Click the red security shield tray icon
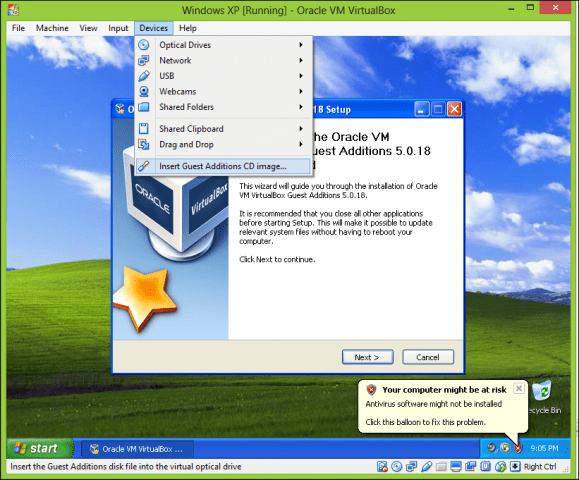 [x=518, y=448]
